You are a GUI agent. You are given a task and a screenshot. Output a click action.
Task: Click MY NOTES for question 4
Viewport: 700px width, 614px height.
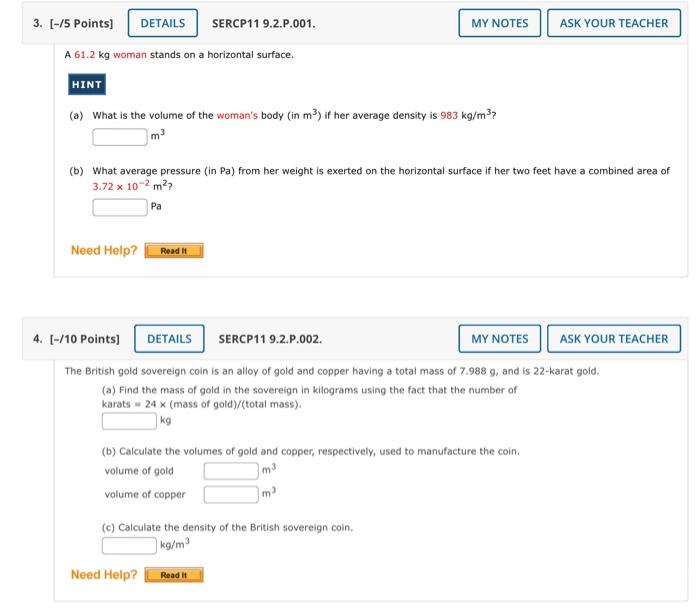coord(500,339)
